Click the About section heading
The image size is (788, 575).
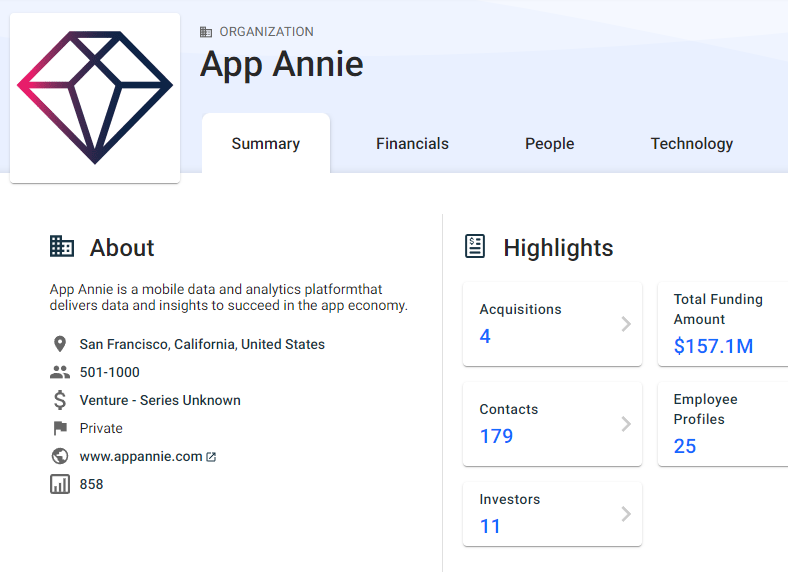tap(122, 248)
